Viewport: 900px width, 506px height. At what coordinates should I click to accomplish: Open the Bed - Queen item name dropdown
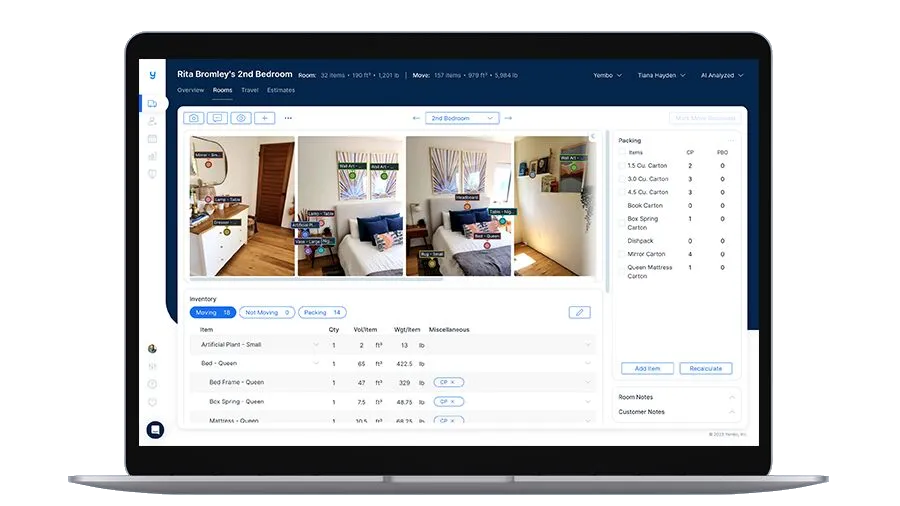coord(316,363)
